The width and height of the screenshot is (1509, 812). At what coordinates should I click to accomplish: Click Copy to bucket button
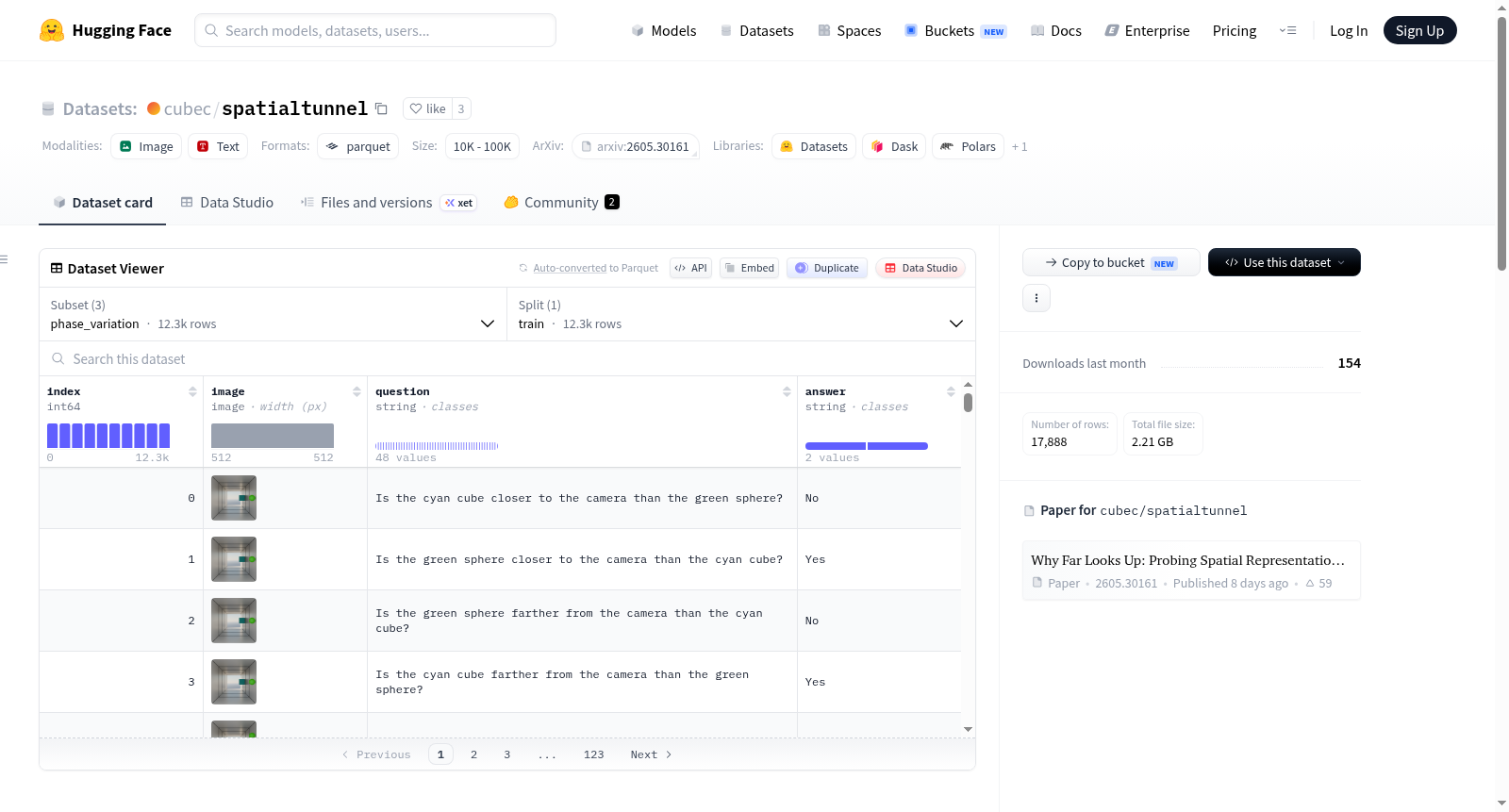coord(1111,262)
